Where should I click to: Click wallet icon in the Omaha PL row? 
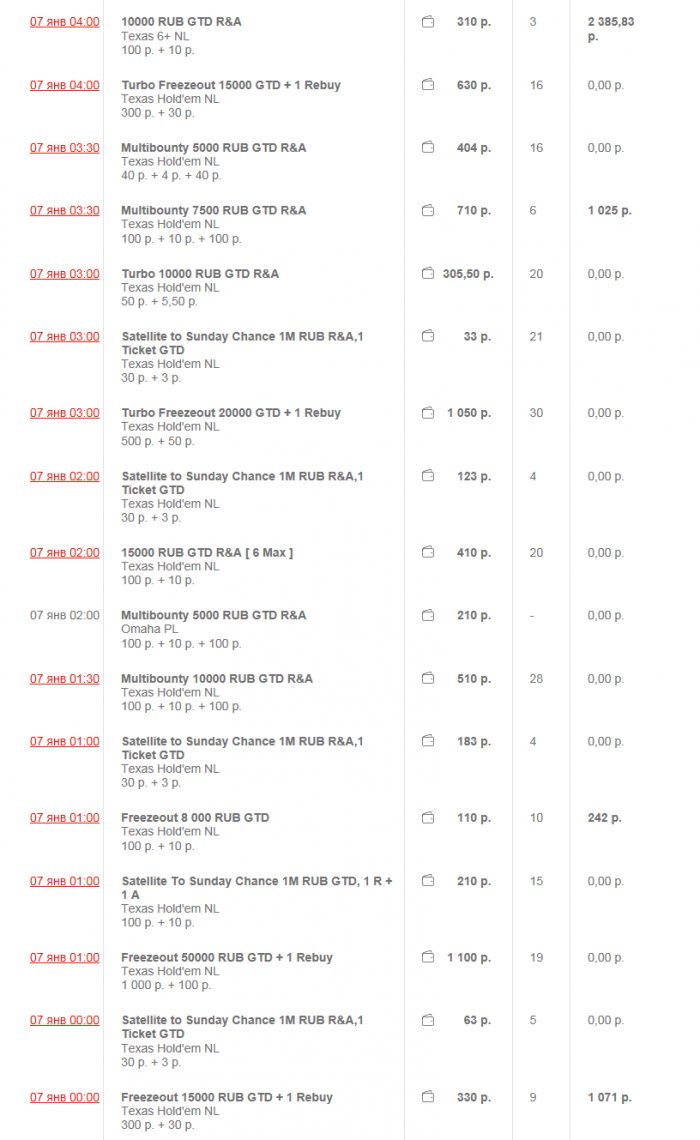[428, 615]
